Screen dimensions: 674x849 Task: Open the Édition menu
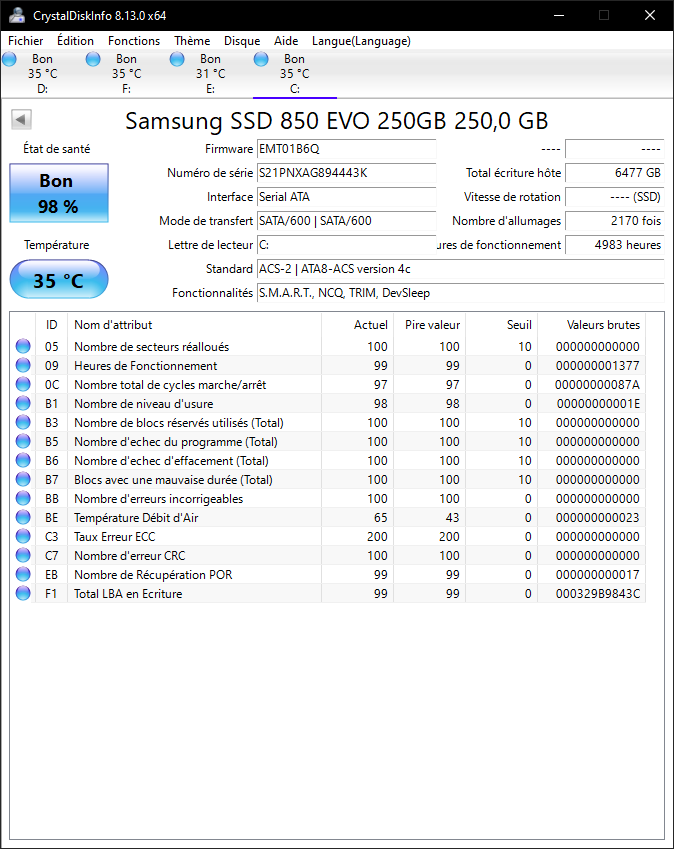[75, 41]
